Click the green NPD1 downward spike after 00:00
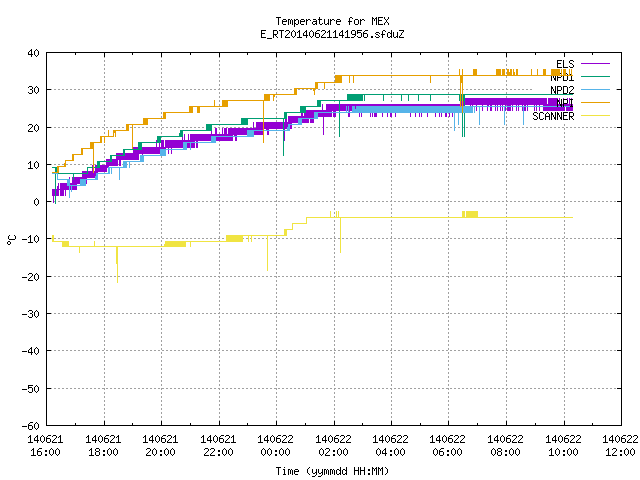Image resolution: width=640 pixels, height=480 pixels. coord(284,137)
